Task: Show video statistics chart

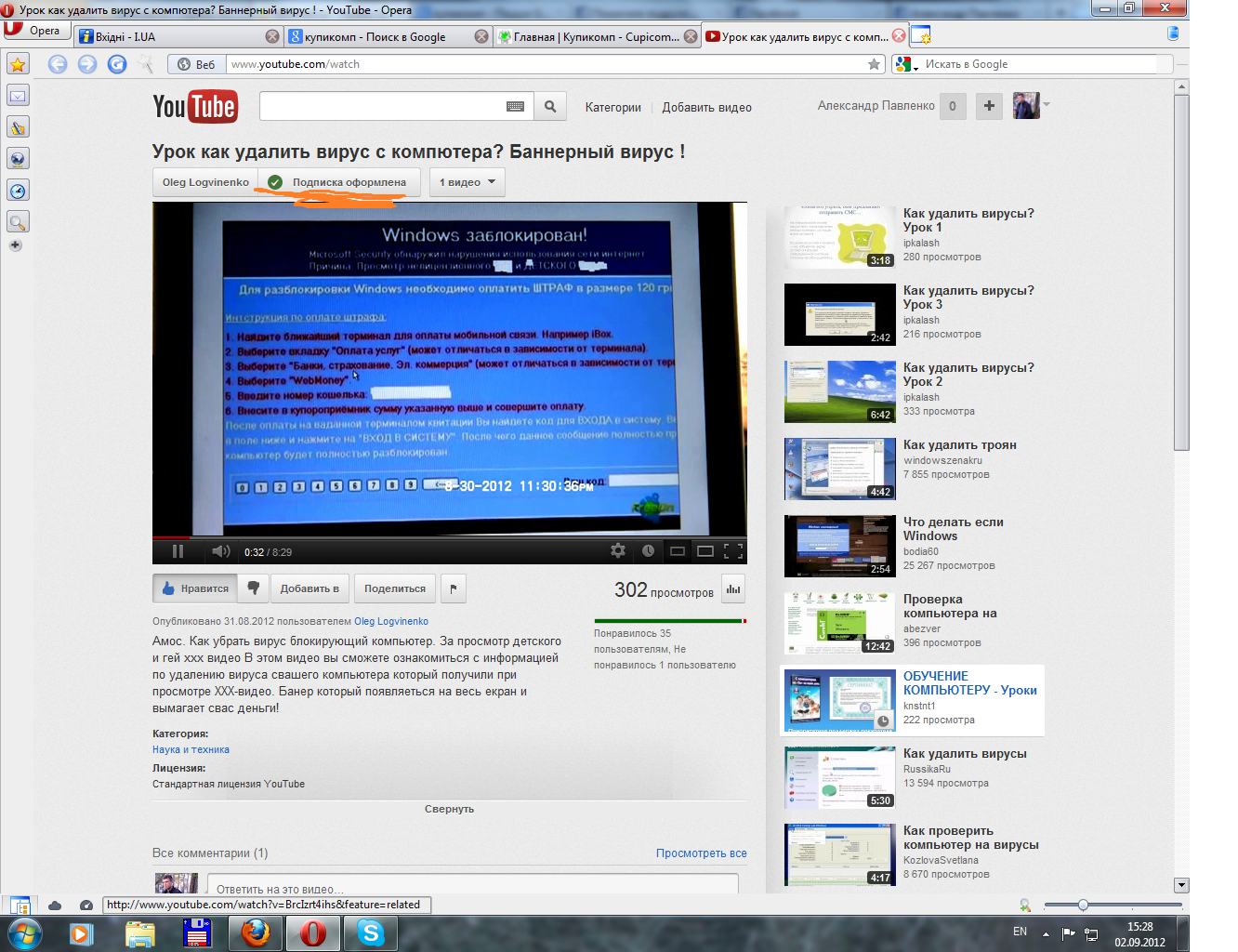Action: click(733, 588)
